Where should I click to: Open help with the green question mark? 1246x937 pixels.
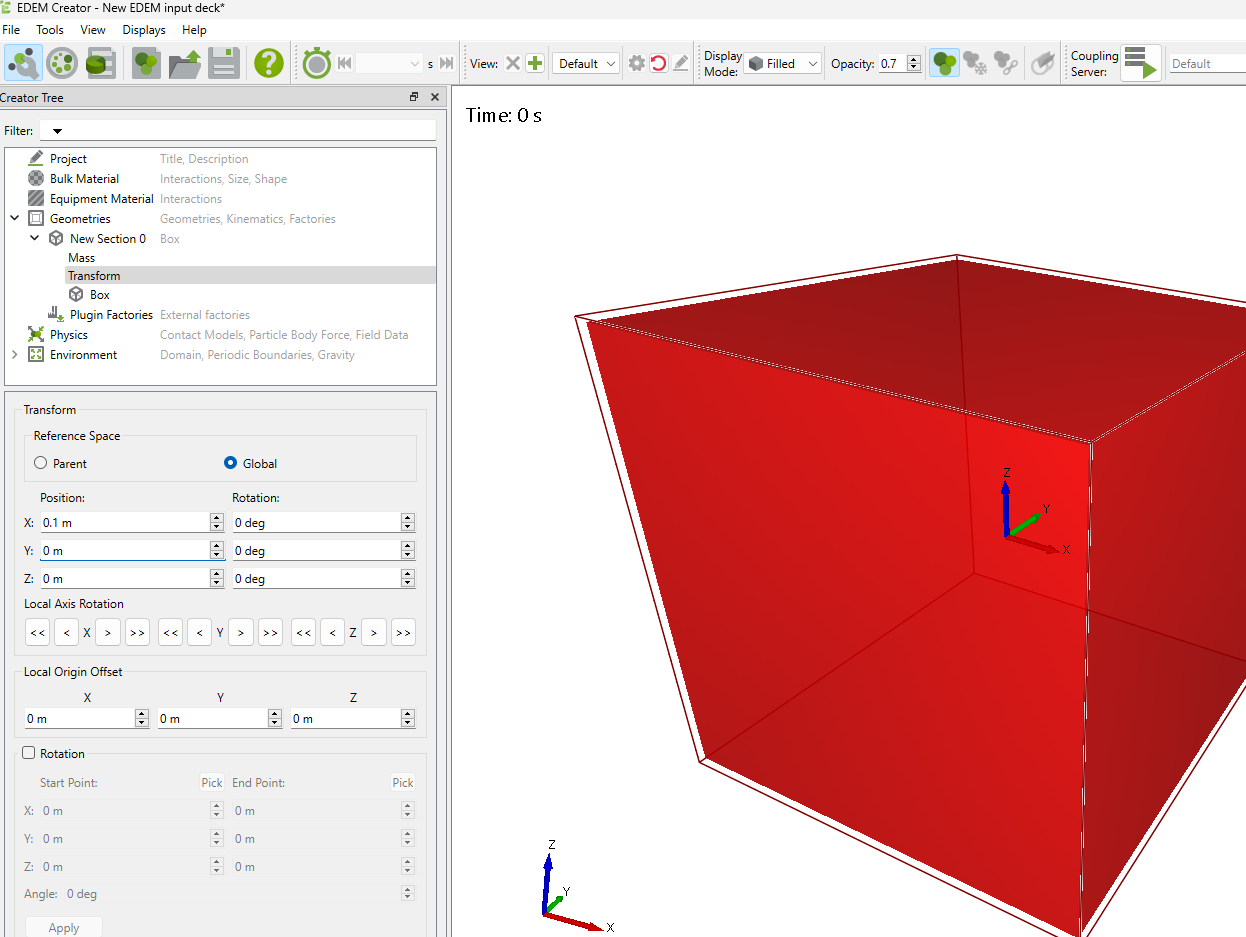point(269,63)
